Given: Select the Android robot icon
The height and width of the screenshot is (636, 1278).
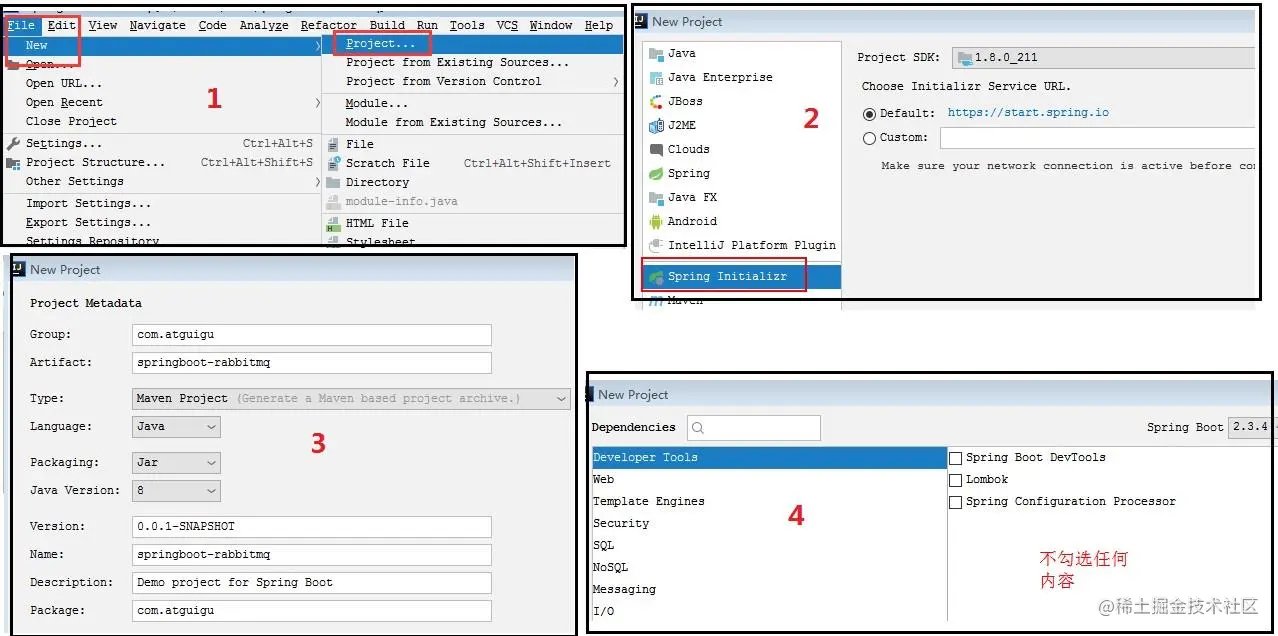Looking at the screenshot, I should [656, 221].
